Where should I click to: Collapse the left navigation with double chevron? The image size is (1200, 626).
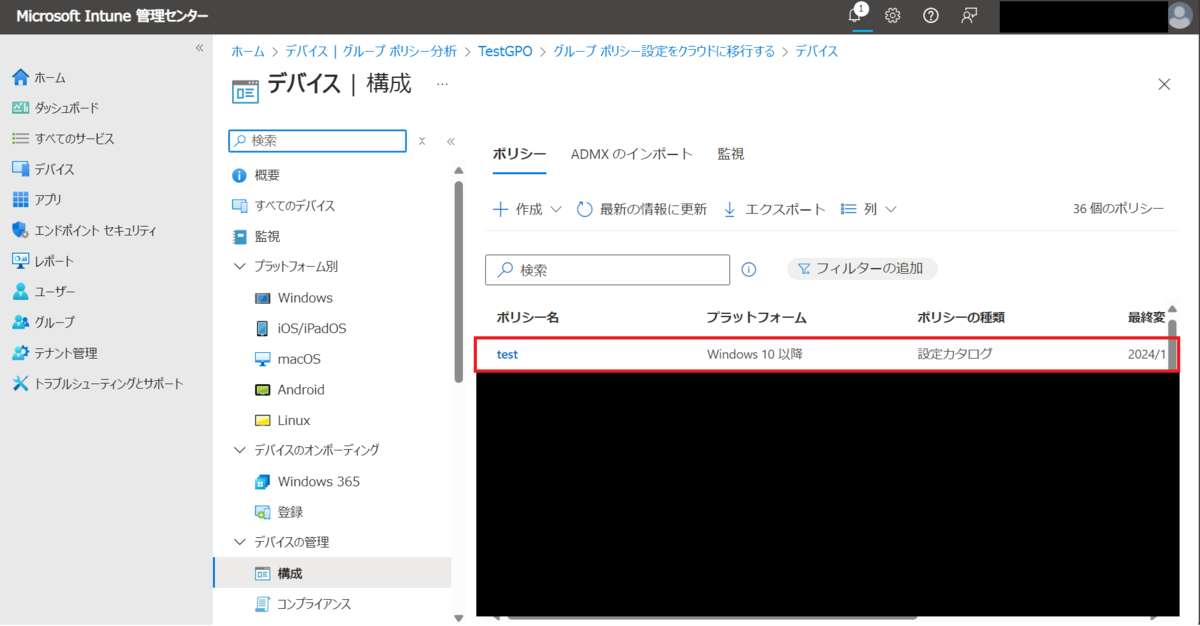(x=199, y=48)
